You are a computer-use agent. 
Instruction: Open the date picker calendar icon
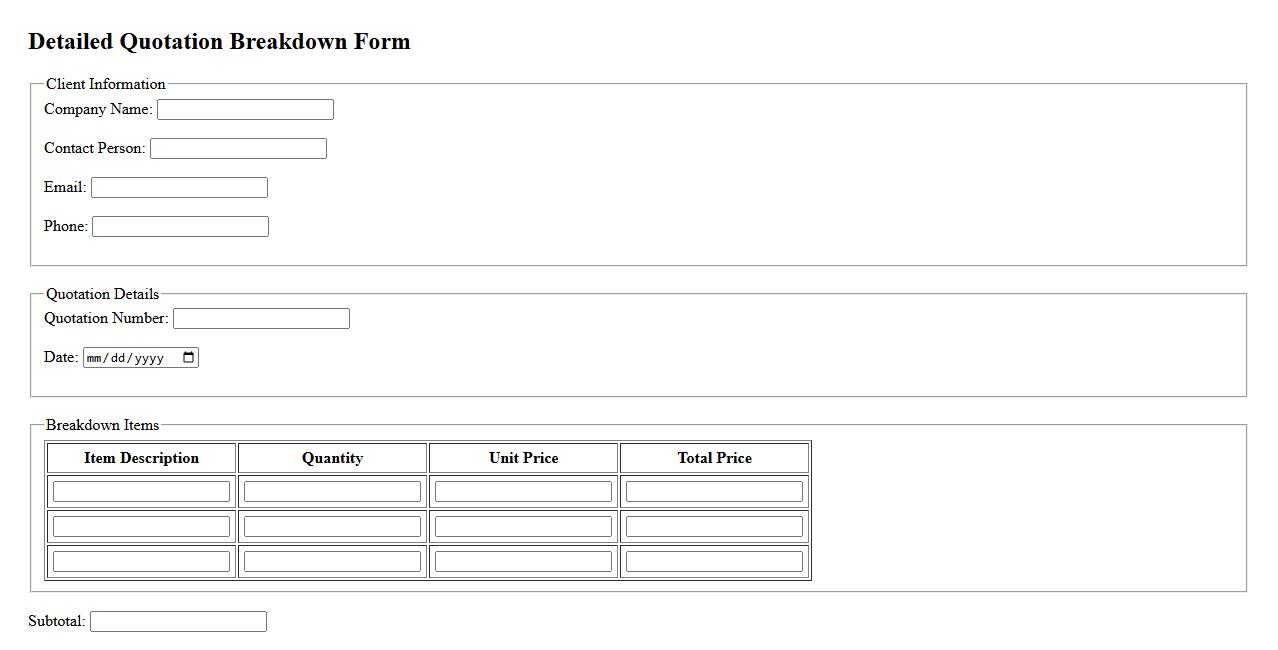pyautogui.click(x=189, y=358)
